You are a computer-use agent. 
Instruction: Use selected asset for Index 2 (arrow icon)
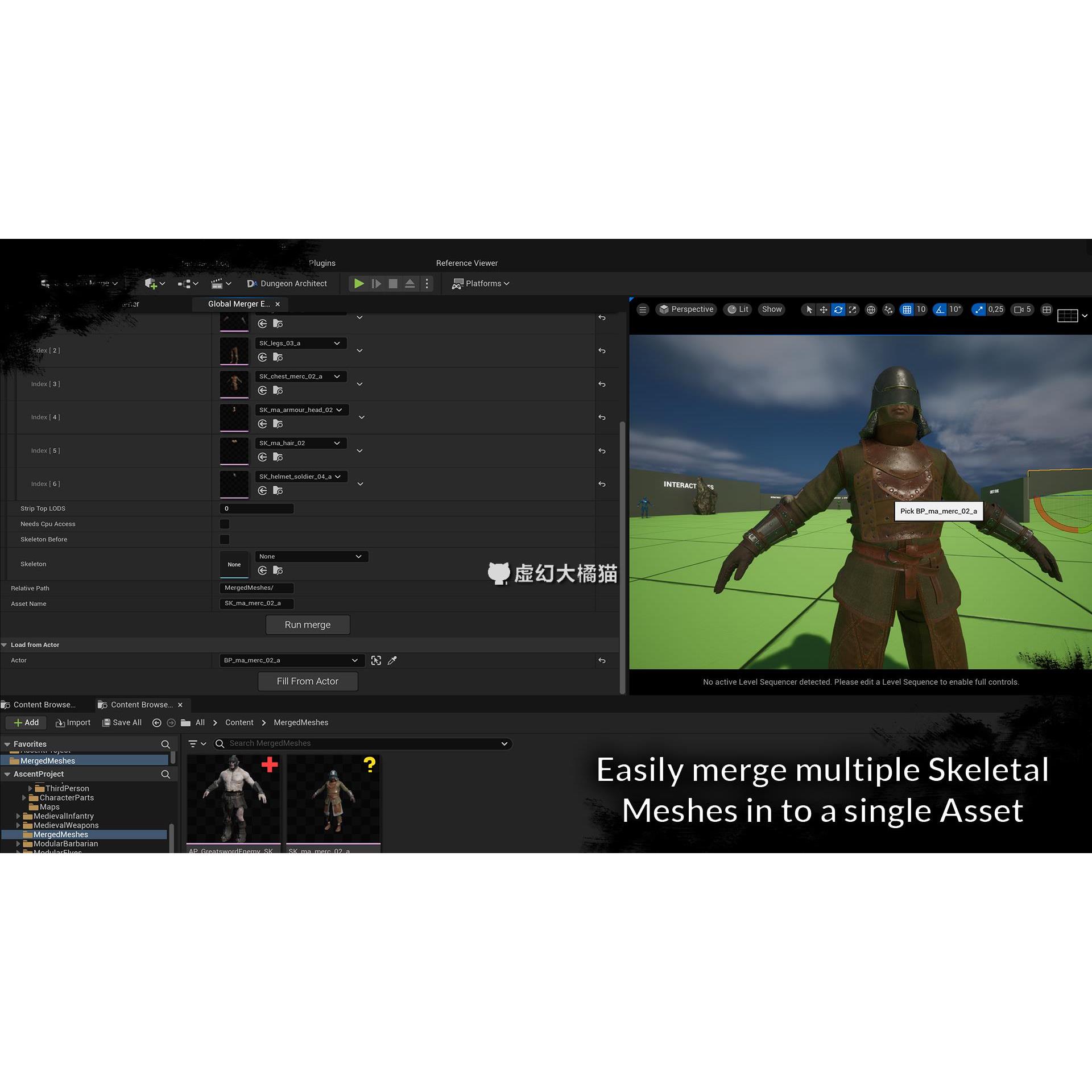[x=262, y=357]
